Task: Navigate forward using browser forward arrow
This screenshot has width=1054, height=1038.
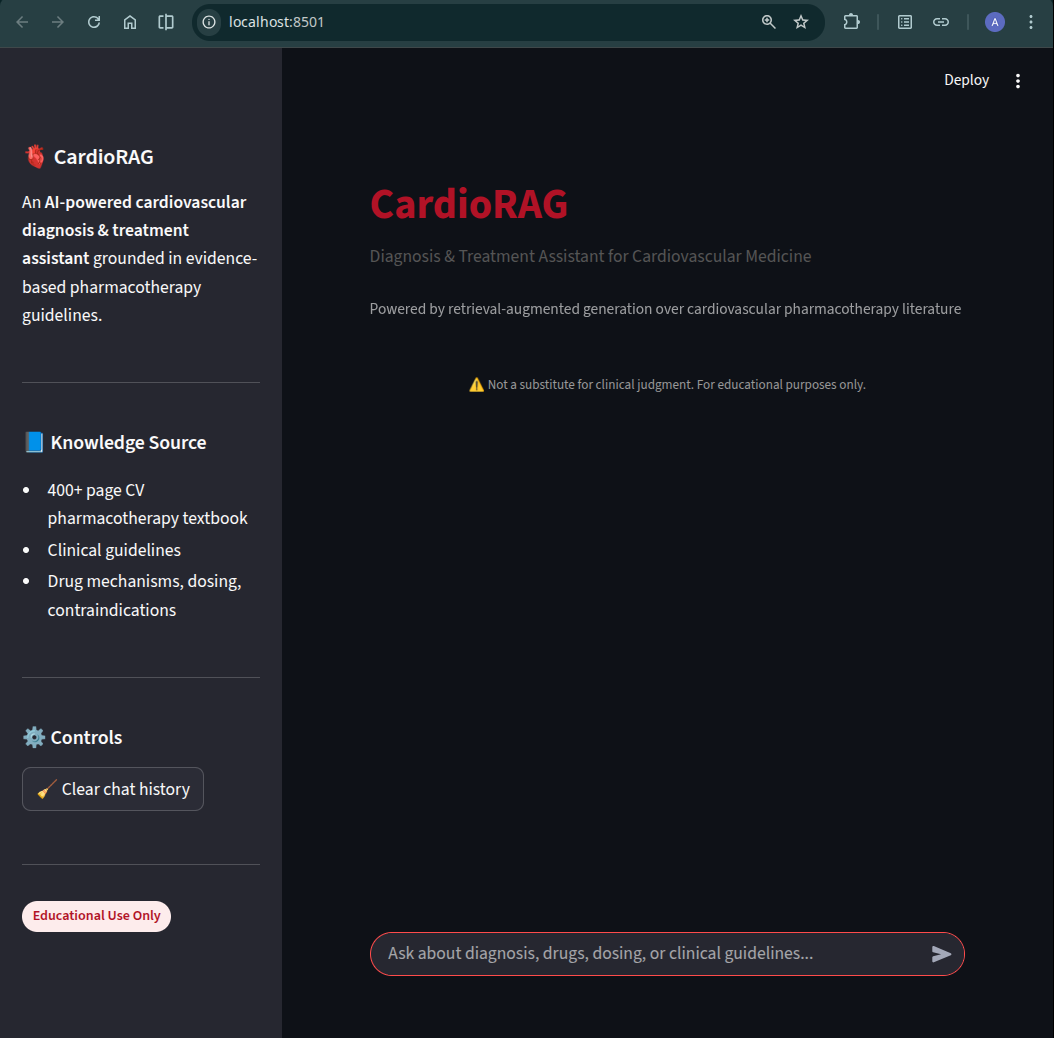Action: click(58, 22)
